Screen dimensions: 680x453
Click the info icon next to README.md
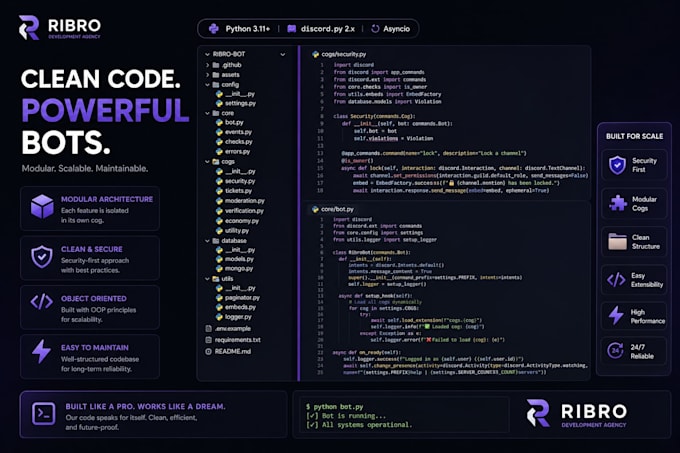209,351
